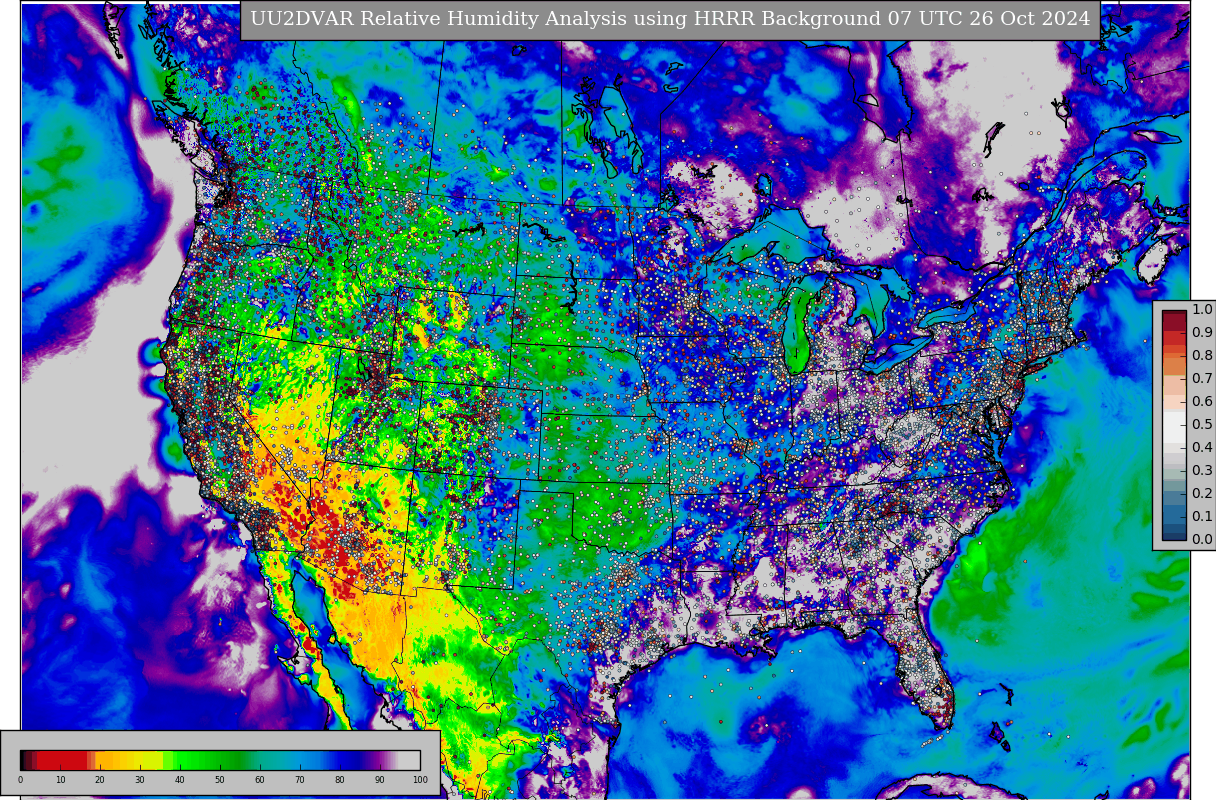Select the 0.8 label on right colorbar
The width and height of the screenshot is (1216, 800).
1202,355
